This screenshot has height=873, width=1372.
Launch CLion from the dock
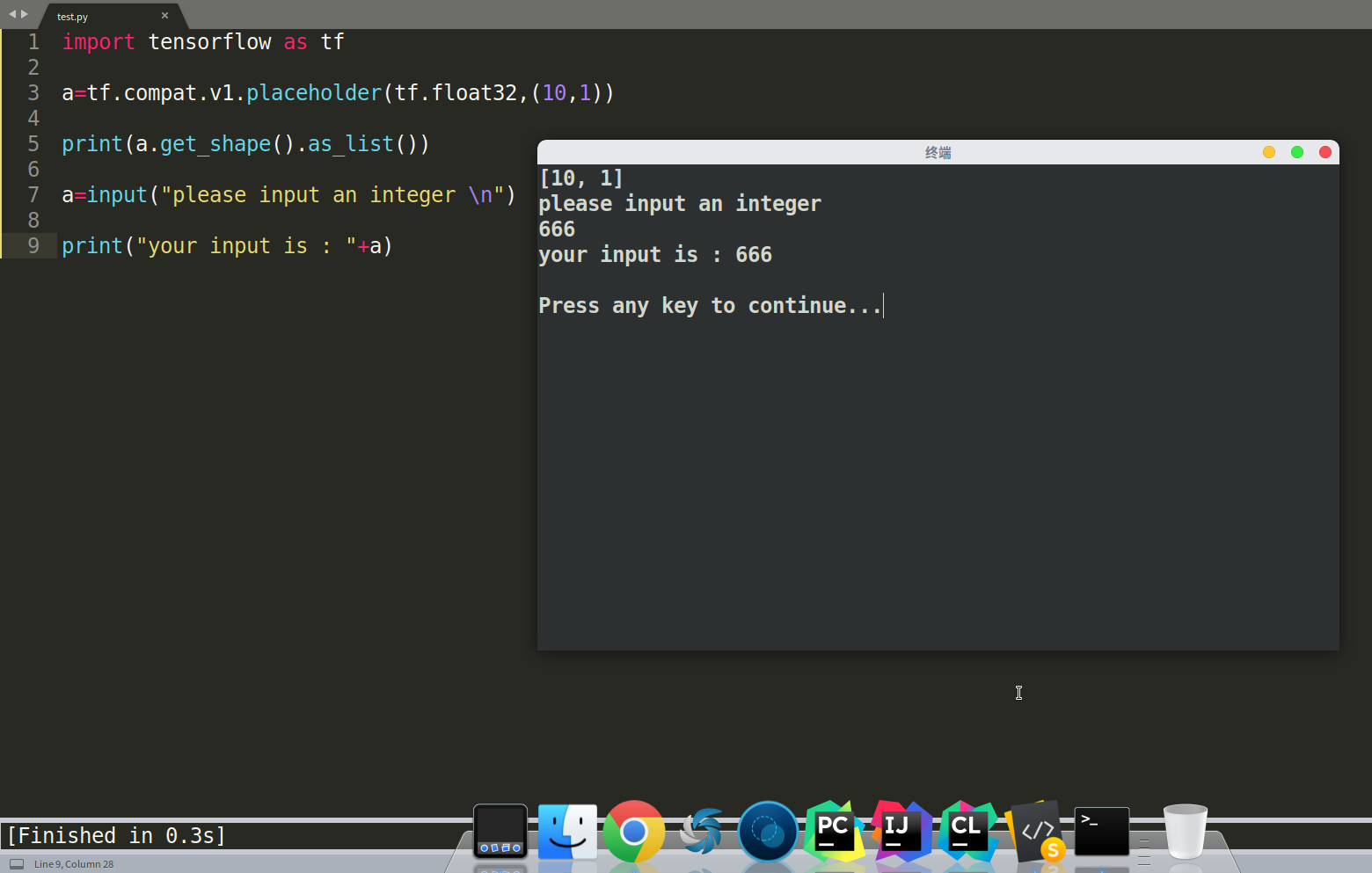[967, 830]
